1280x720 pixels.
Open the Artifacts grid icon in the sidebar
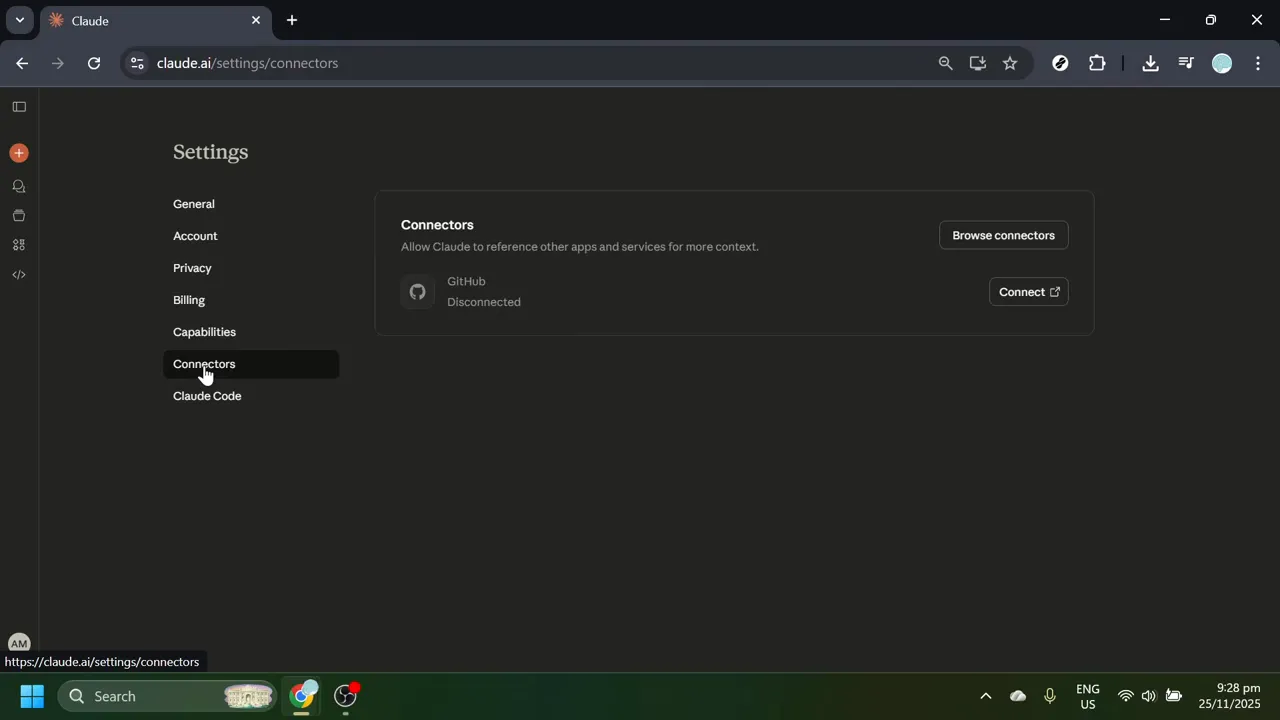[x=19, y=245]
